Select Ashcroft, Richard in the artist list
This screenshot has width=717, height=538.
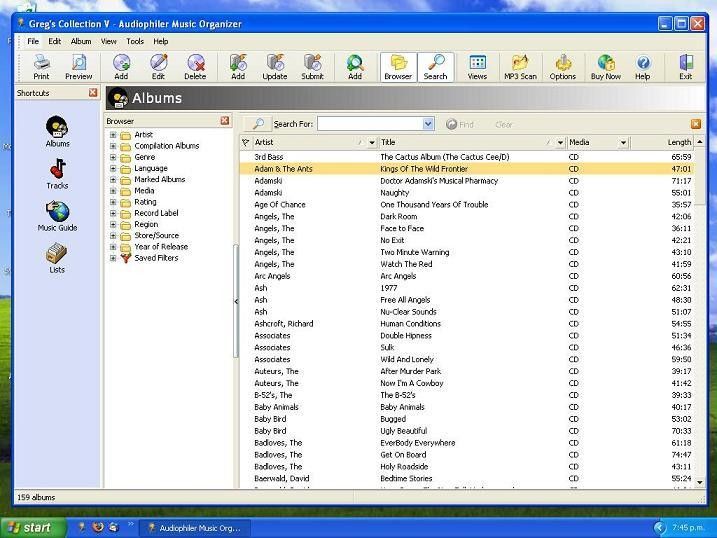click(284, 324)
